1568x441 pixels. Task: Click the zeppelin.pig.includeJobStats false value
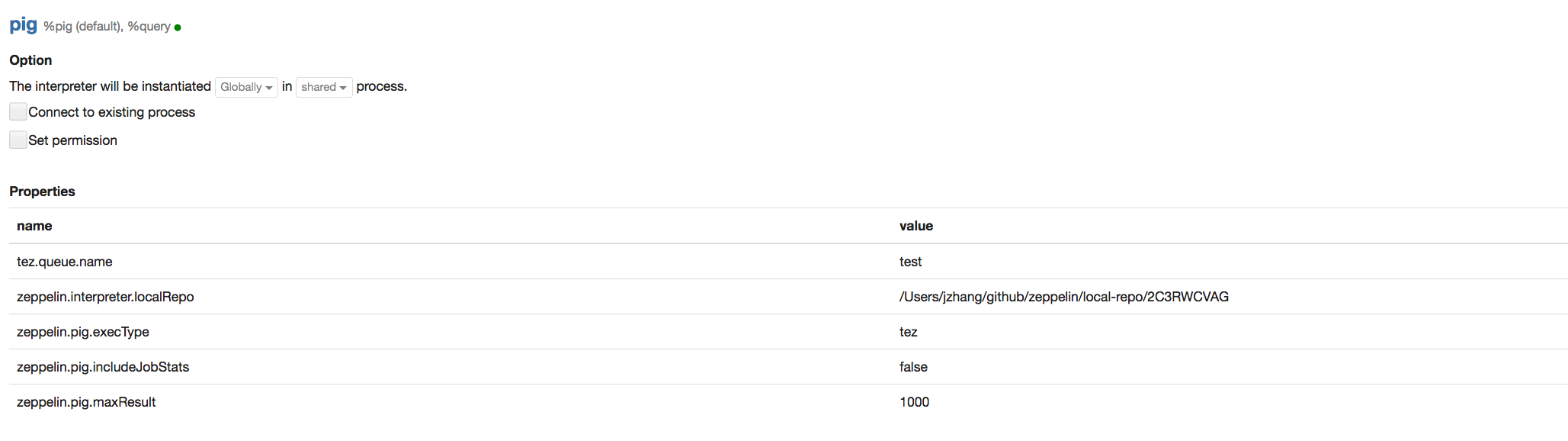click(x=912, y=366)
